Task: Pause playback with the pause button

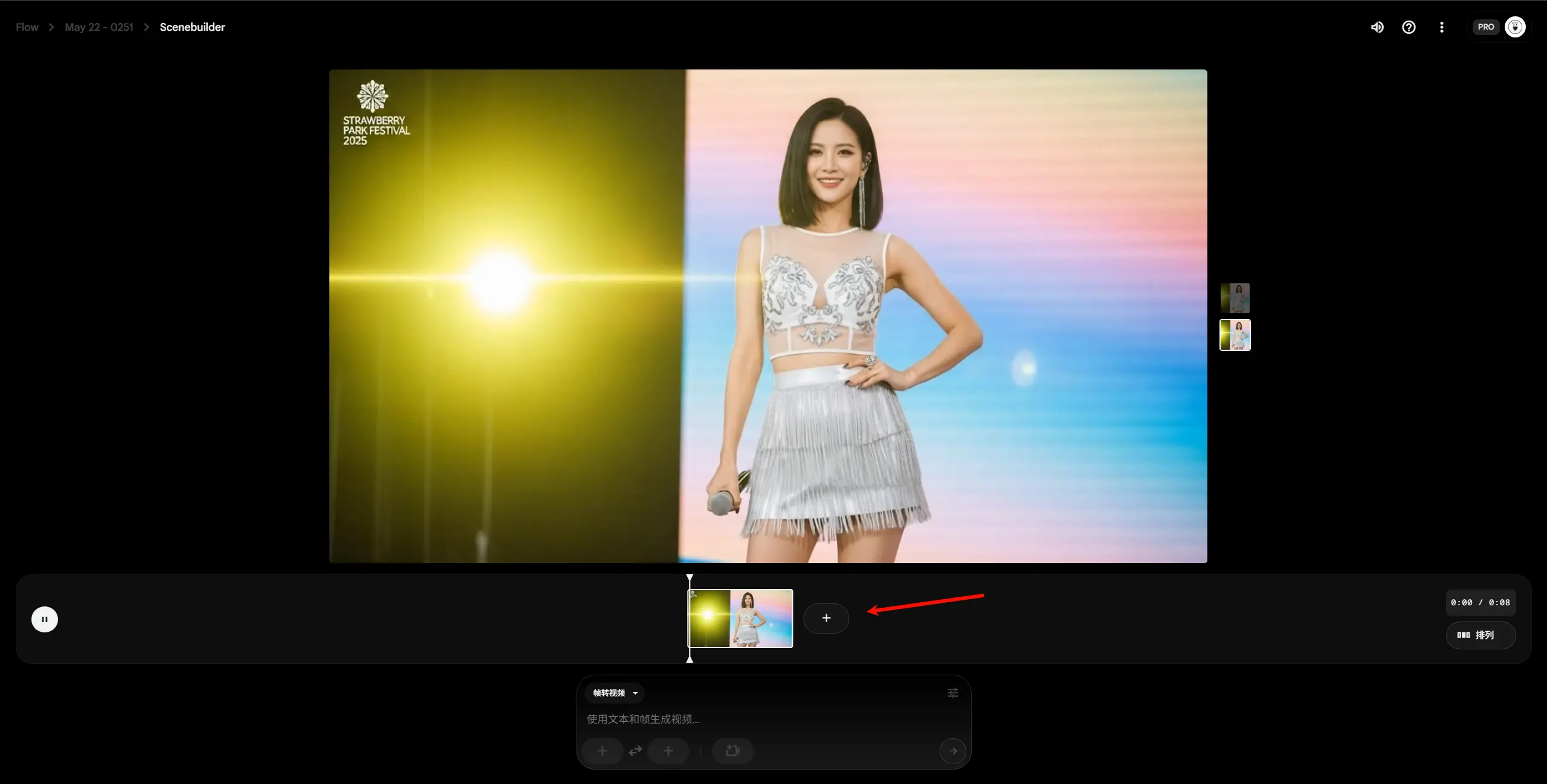Action: (45, 619)
